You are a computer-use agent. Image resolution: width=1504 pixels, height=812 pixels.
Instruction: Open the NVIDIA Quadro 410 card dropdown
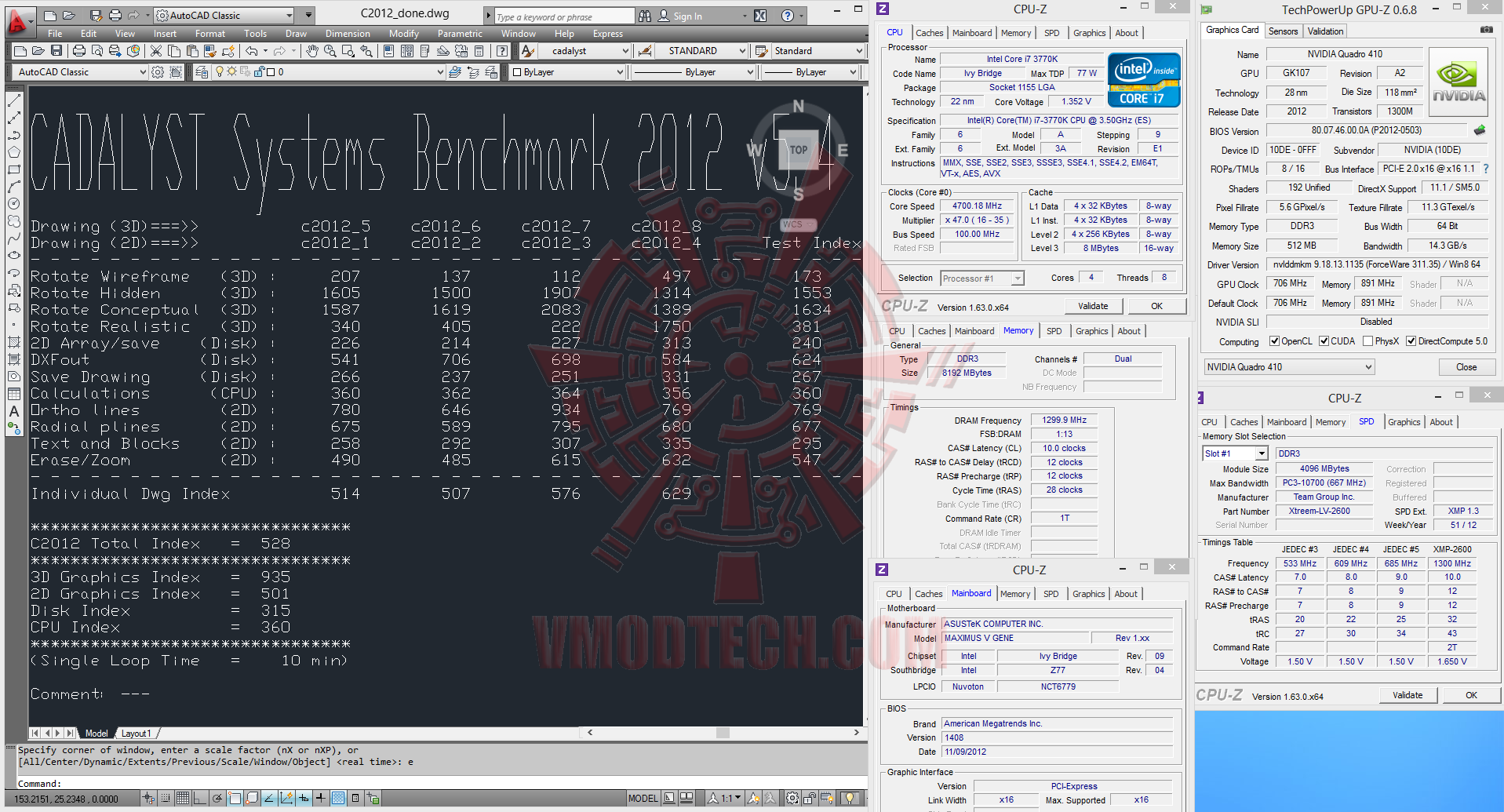coord(1289,367)
